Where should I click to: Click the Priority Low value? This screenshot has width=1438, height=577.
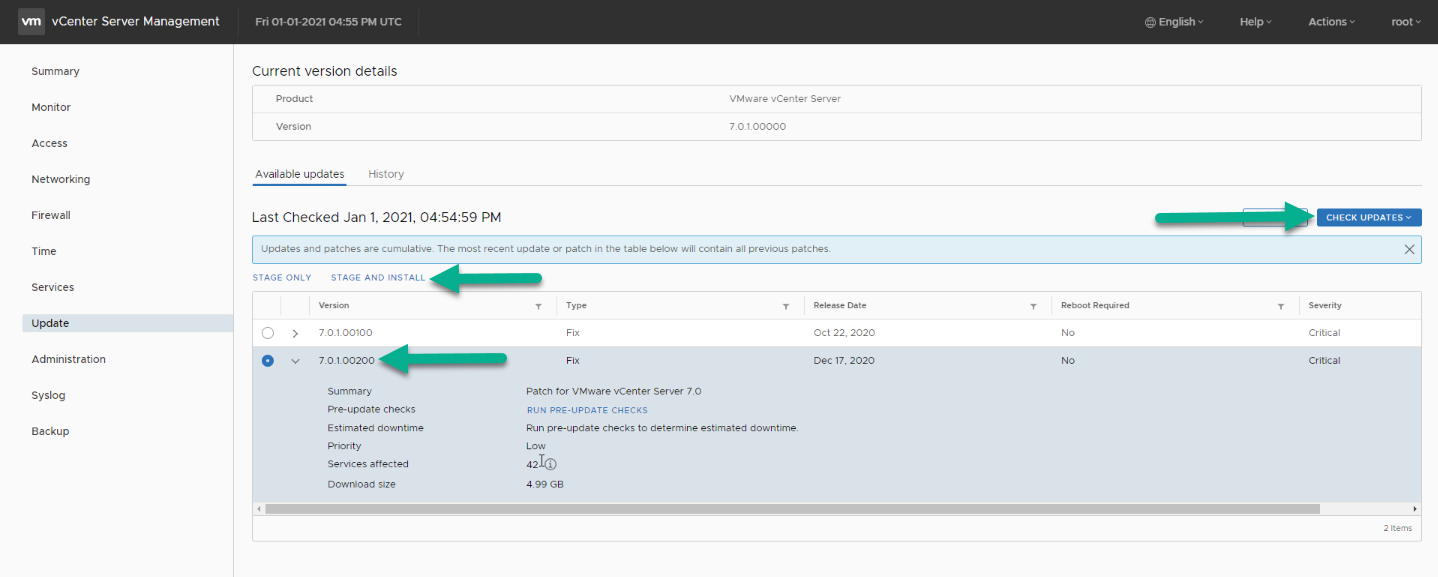536,446
